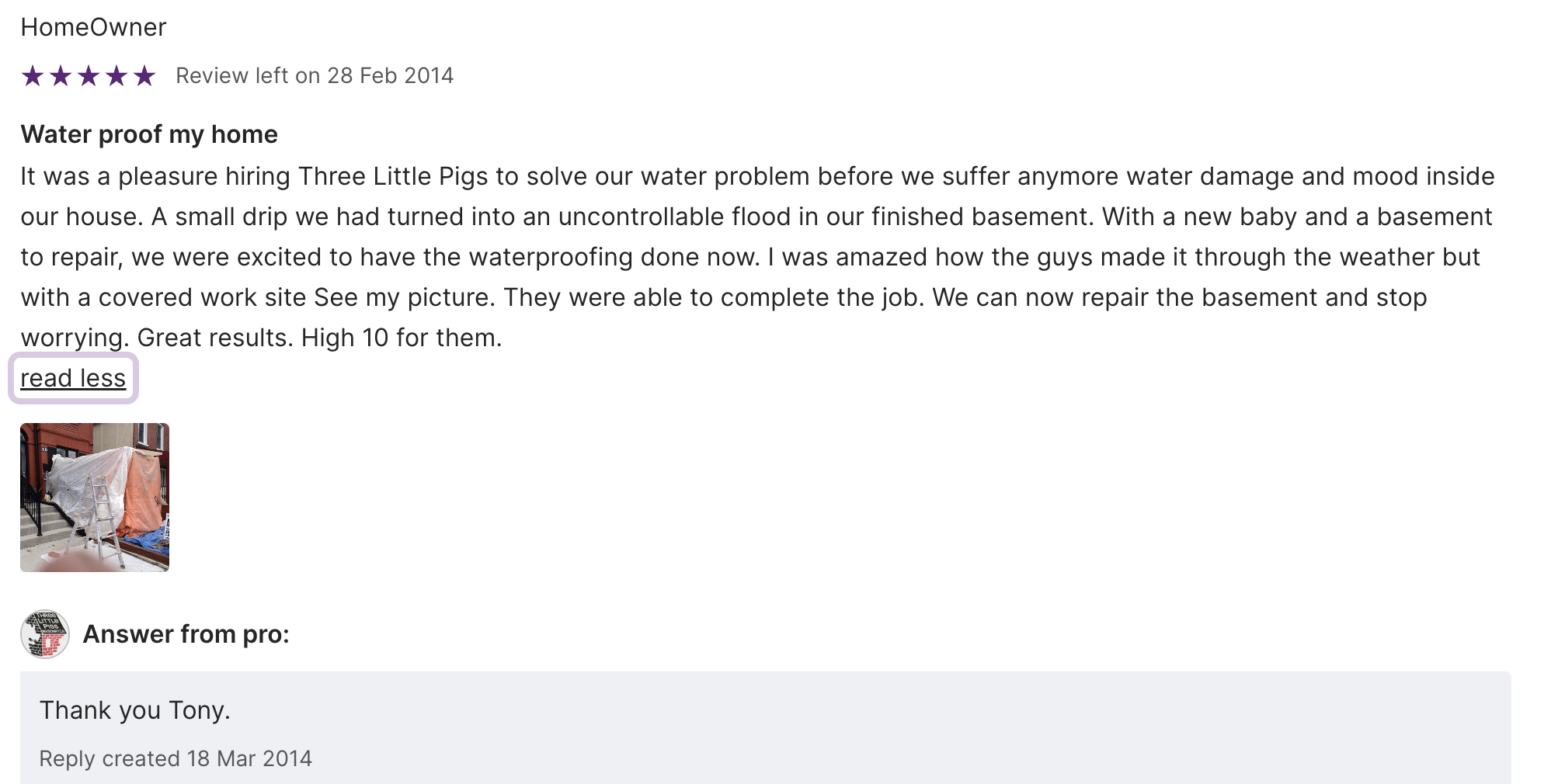Click the first purple rating star
This screenshot has height=784, width=1558.
pos(33,76)
